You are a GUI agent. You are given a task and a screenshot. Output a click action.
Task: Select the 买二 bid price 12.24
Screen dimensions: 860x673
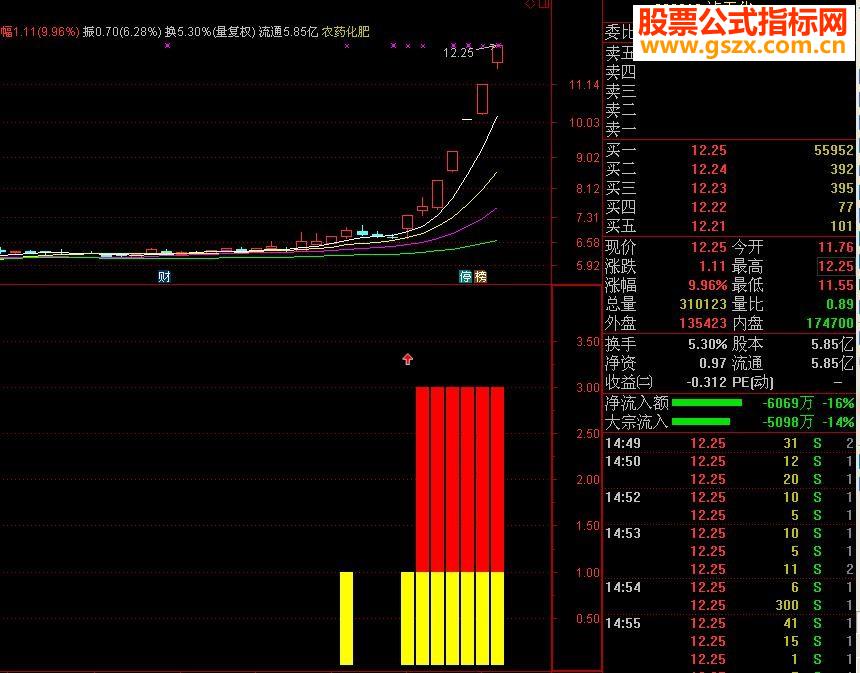pyautogui.click(x=709, y=169)
